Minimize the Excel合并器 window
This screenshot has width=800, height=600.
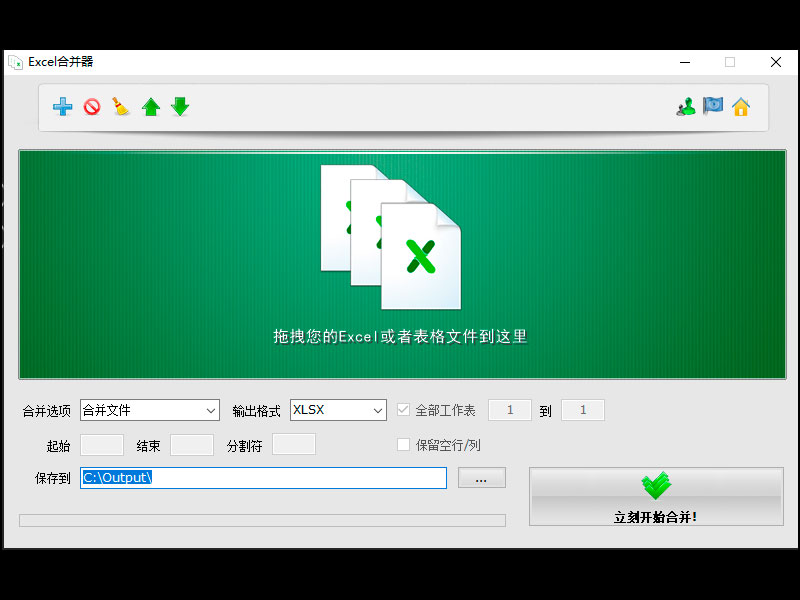pos(685,62)
